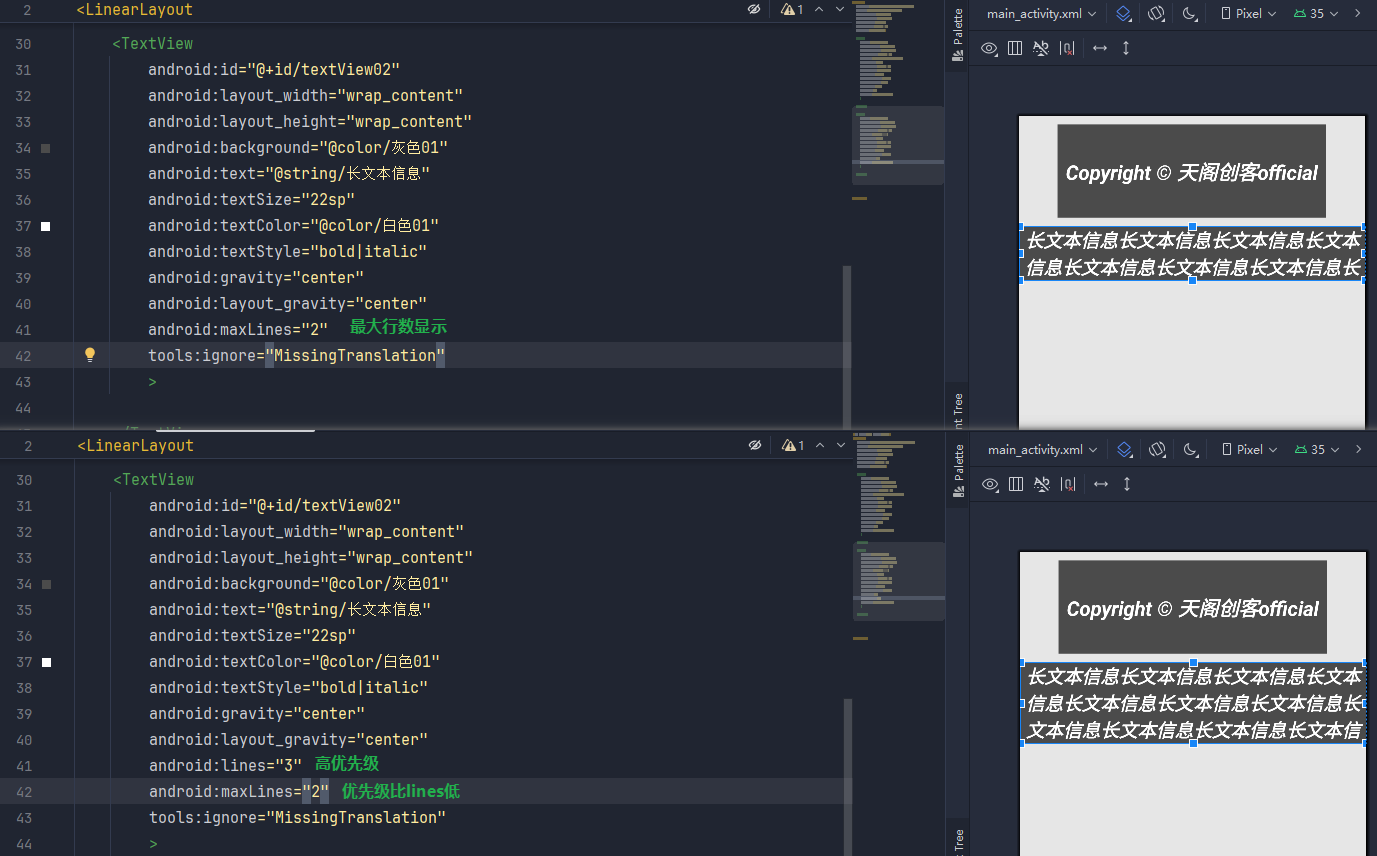The width and height of the screenshot is (1377, 856).
Task: Open the warning count indicator in upper editor
Action: pos(793,9)
